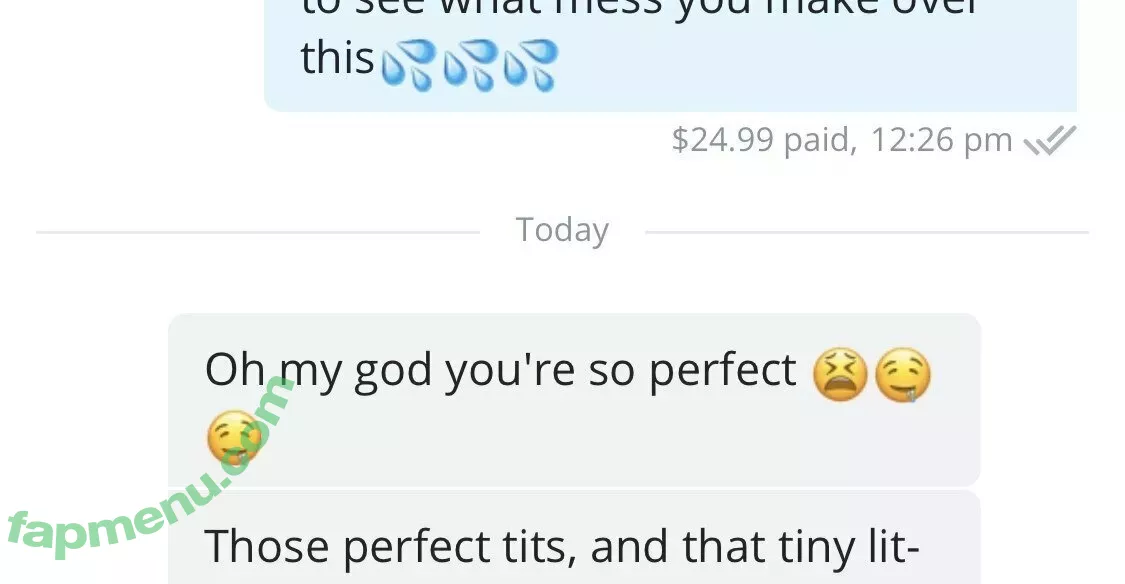The image size is (1125, 584).
Task: Click the weary face emoji
Action: click(840, 375)
